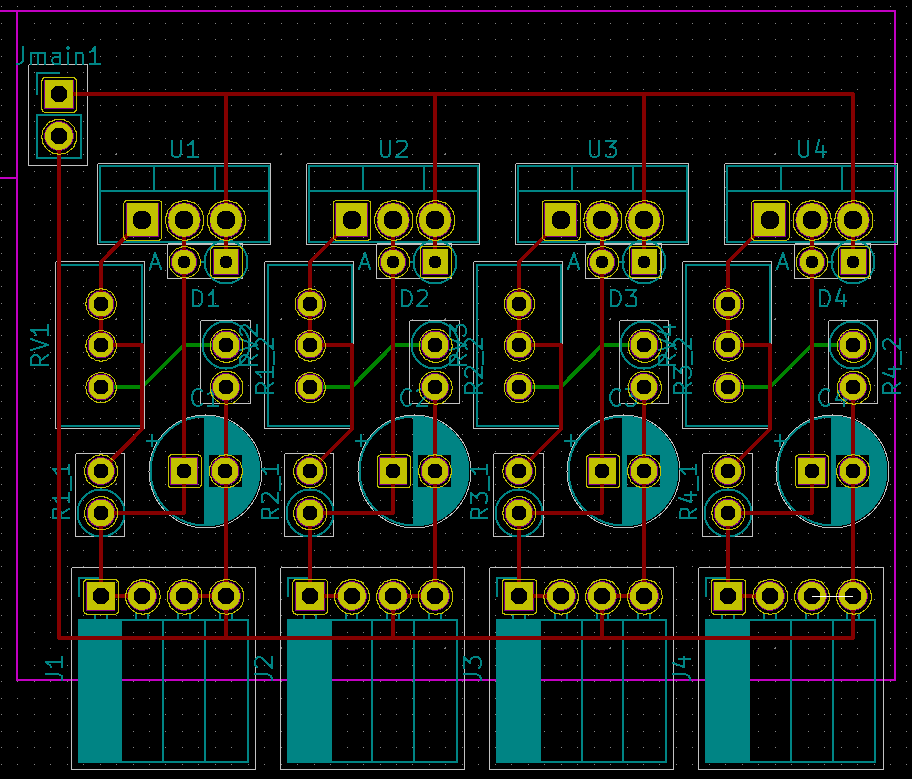Select the upper pad of resistor R1_1
The image size is (912, 779).
[x=101, y=471]
